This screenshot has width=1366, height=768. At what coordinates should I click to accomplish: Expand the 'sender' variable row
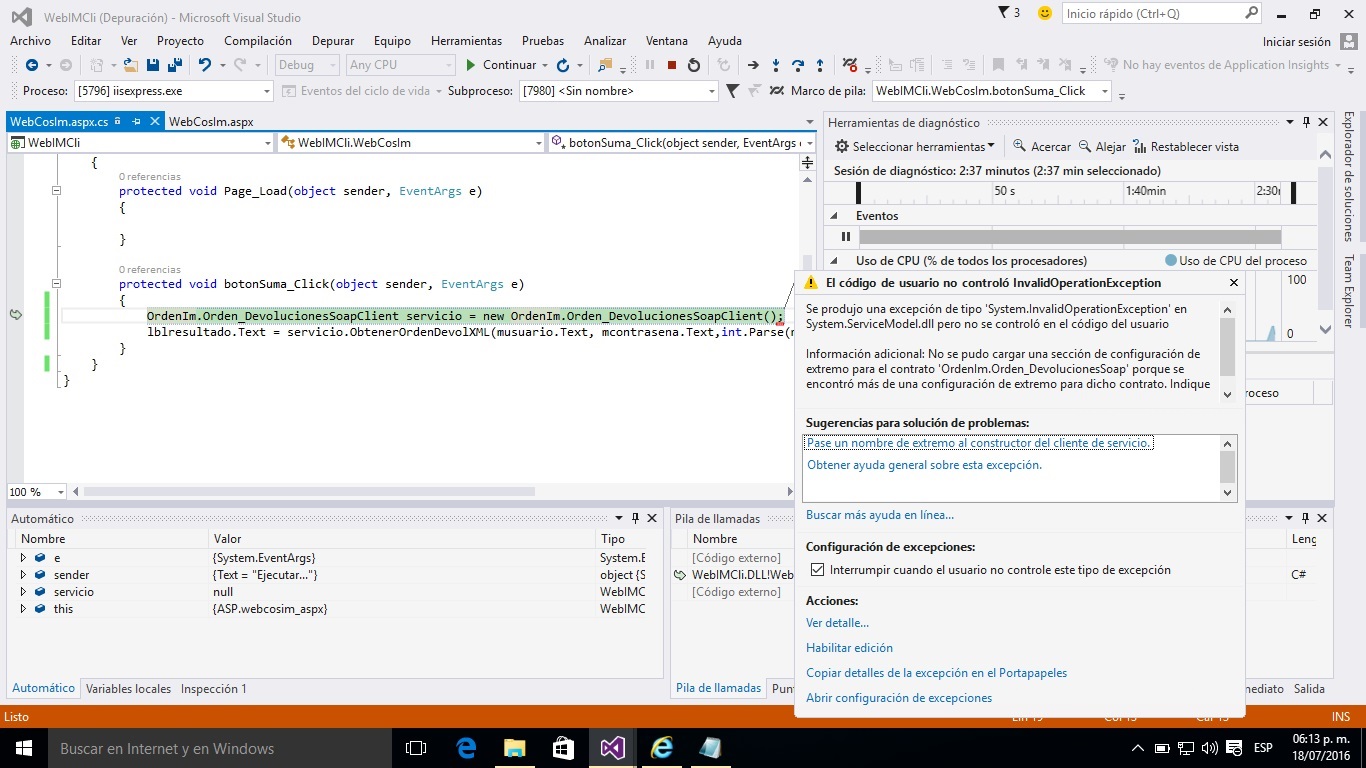pyautogui.click(x=23, y=575)
